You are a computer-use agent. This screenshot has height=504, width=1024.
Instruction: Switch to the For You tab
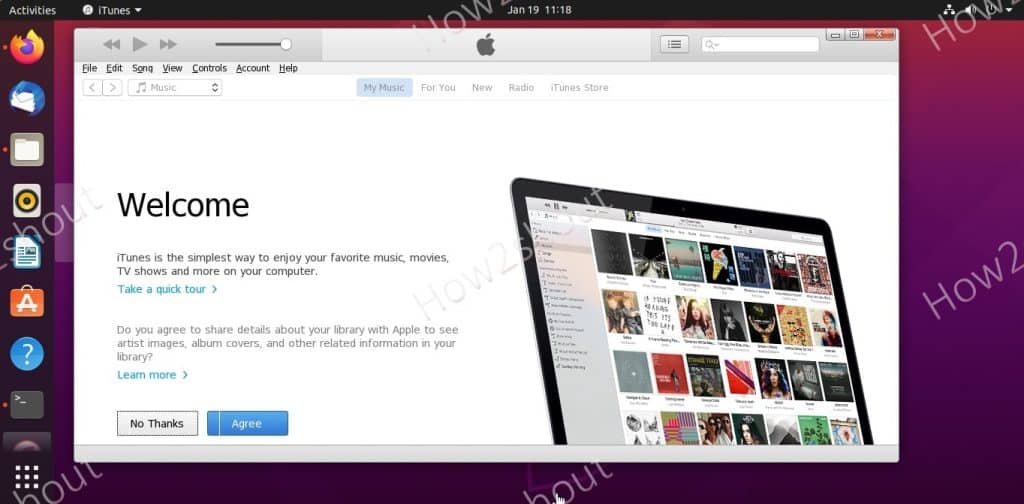(x=438, y=87)
